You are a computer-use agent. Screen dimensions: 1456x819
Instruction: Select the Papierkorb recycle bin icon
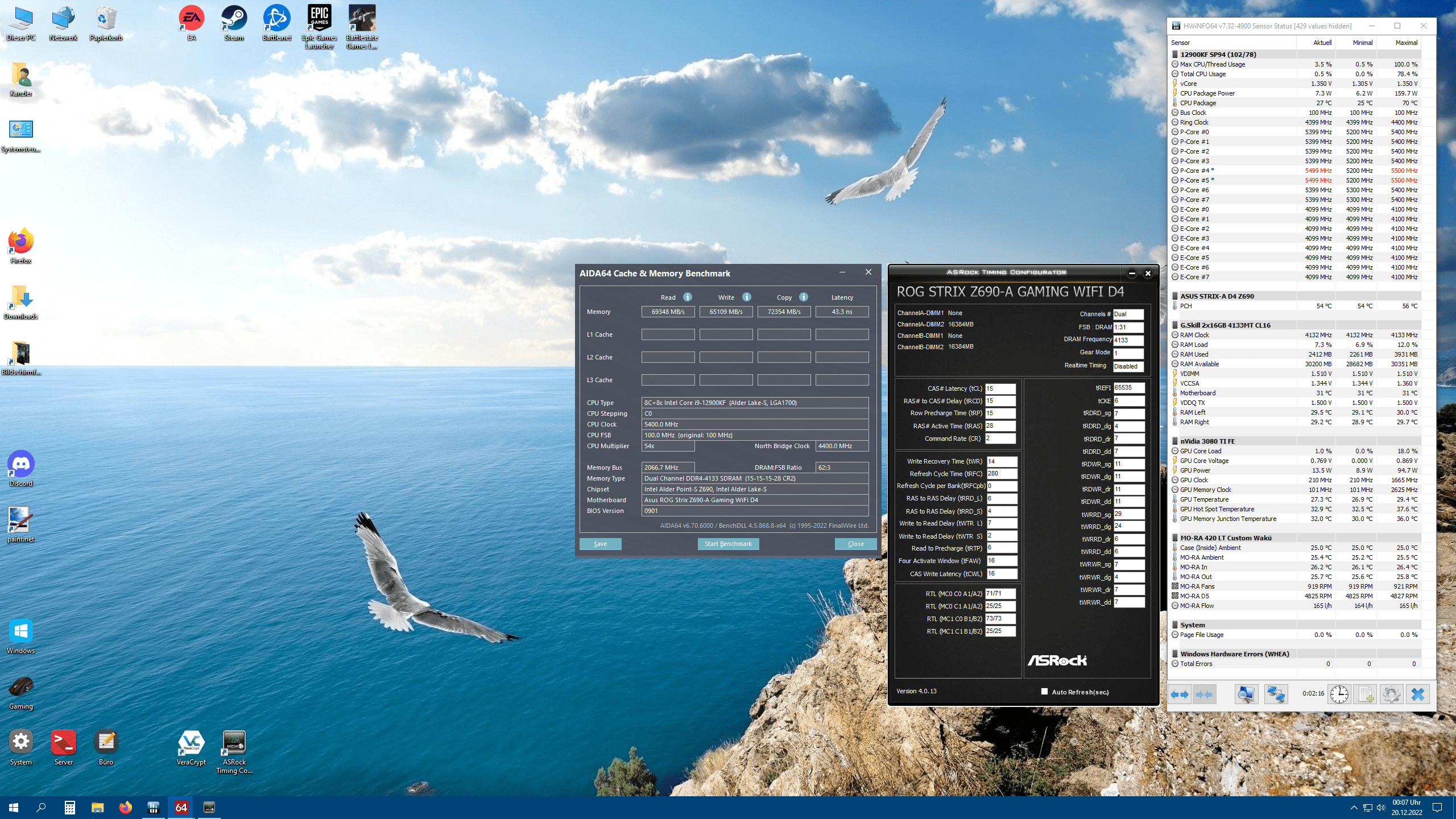[106, 23]
